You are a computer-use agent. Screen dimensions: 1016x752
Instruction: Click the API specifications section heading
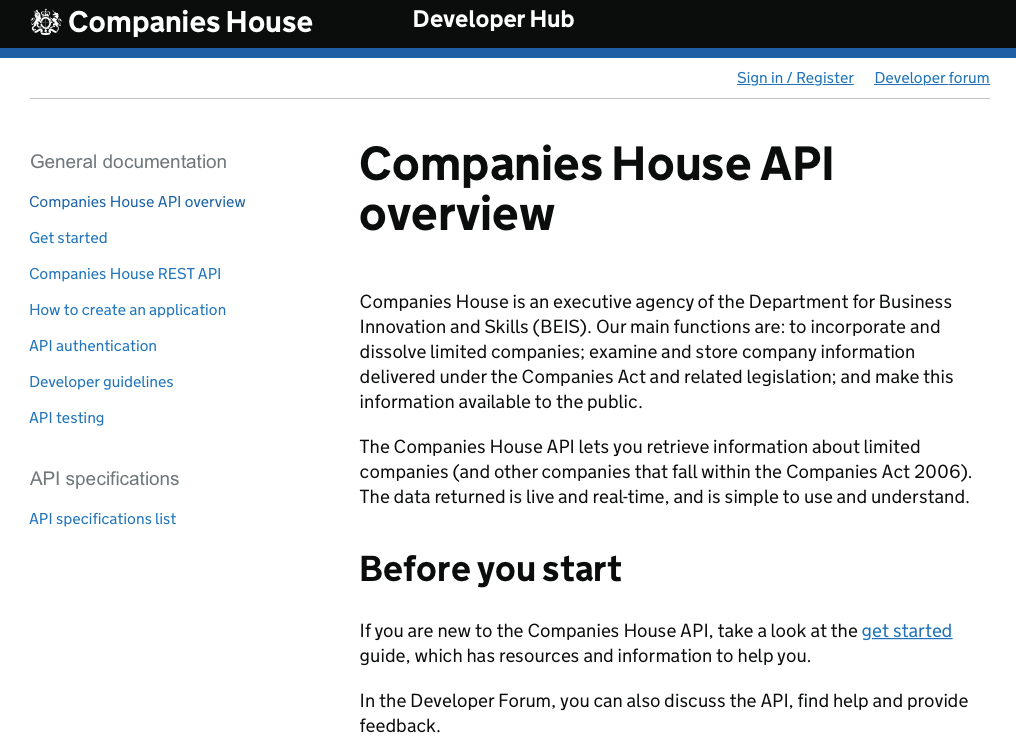[x=104, y=479]
